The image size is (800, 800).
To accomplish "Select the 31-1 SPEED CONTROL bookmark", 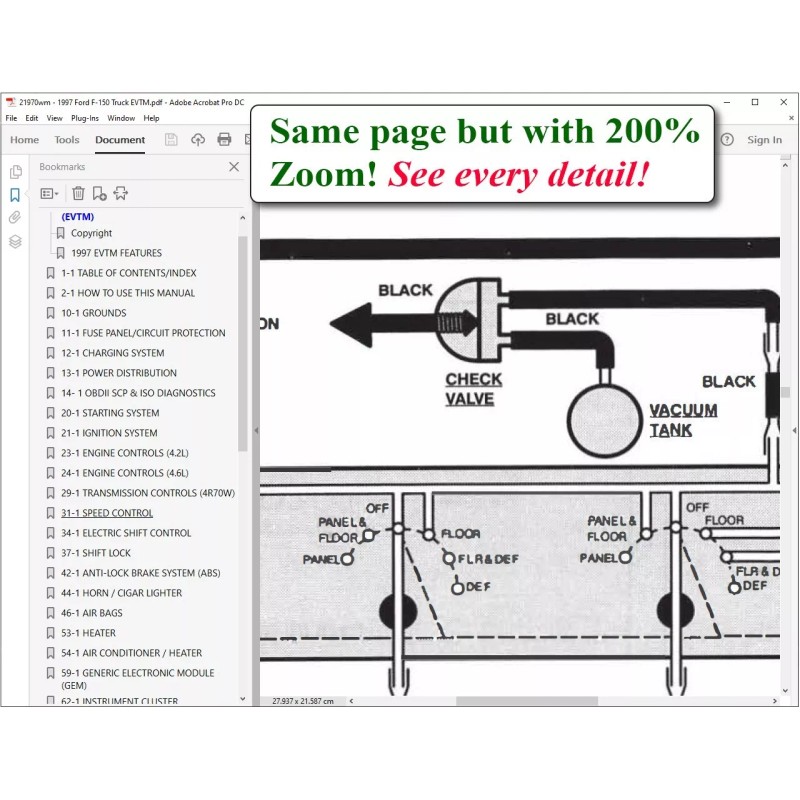I will click(x=107, y=513).
